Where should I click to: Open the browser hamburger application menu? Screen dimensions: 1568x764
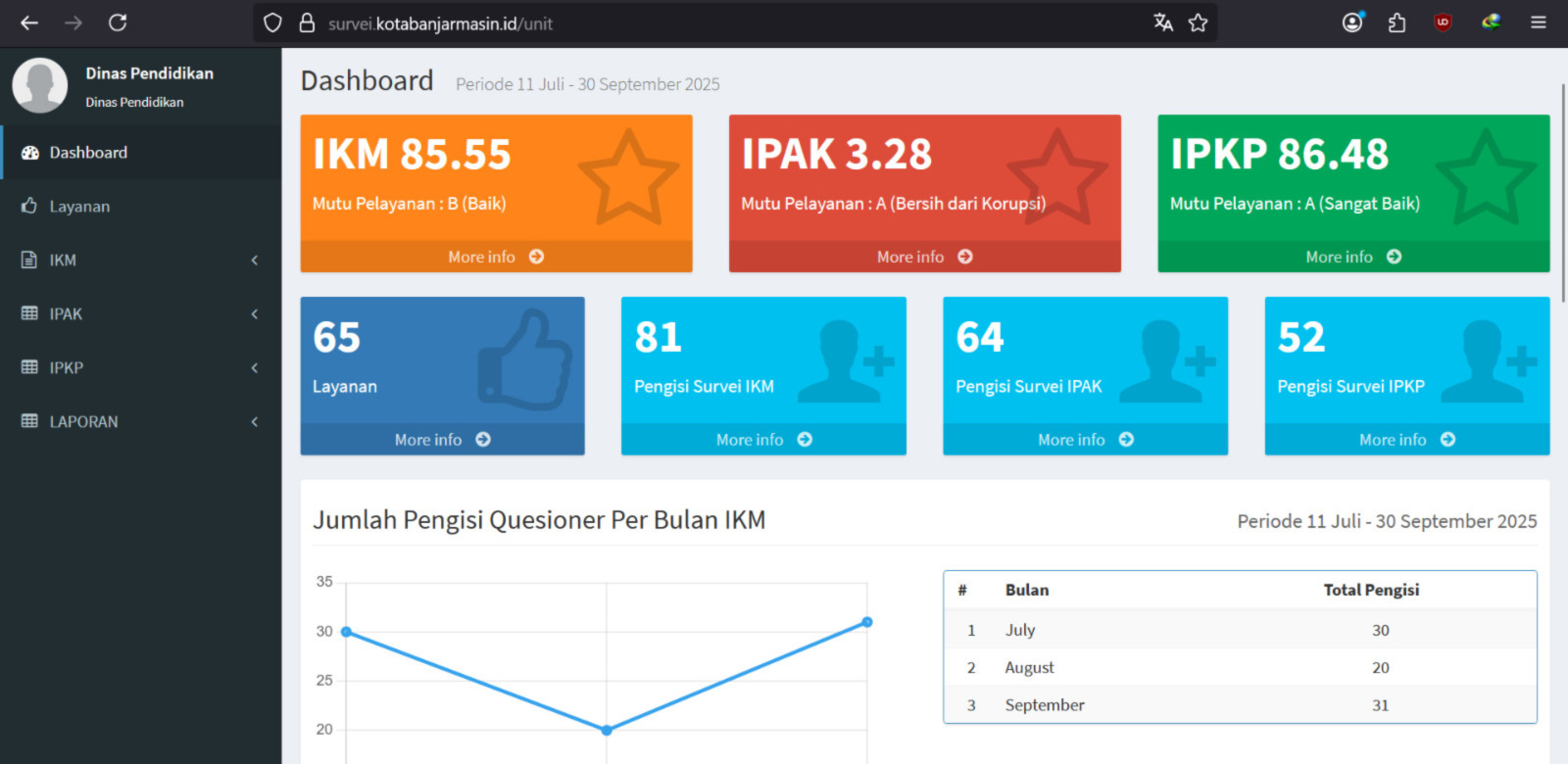1539,23
